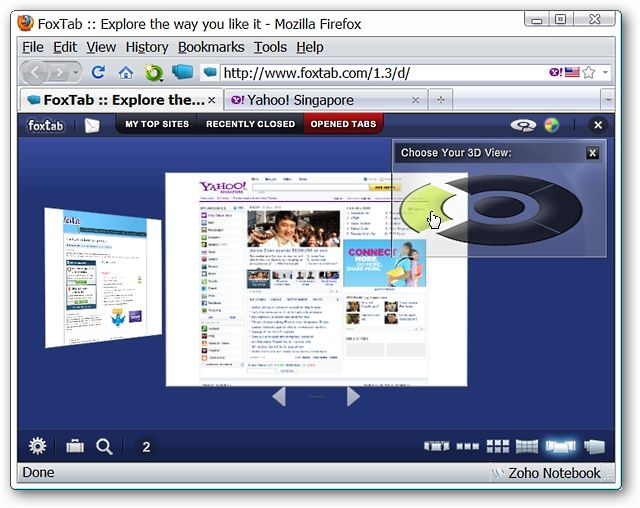Click the FoxTab toolbar button near address bar
The image size is (640, 508).
182,72
